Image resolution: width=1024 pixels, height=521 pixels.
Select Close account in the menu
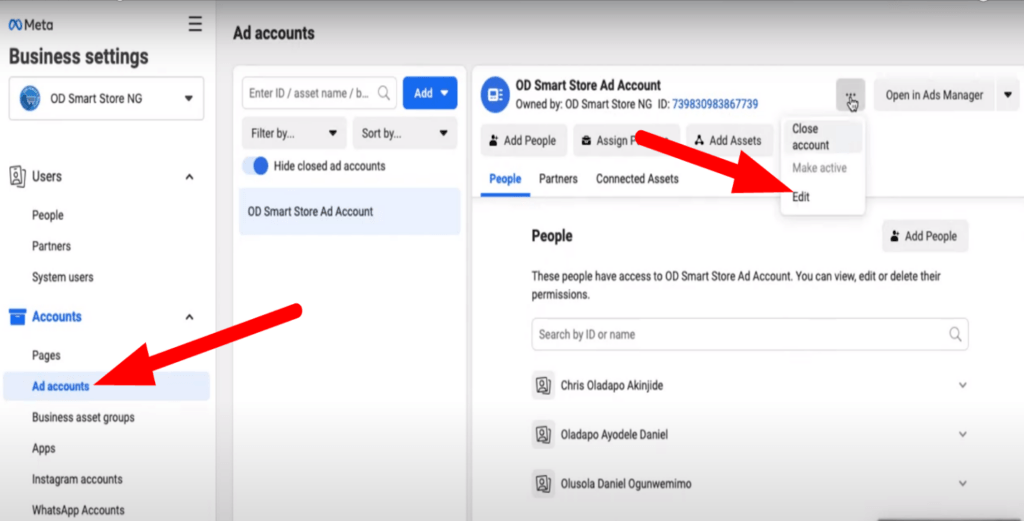pyautogui.click(x=822, y=137)
